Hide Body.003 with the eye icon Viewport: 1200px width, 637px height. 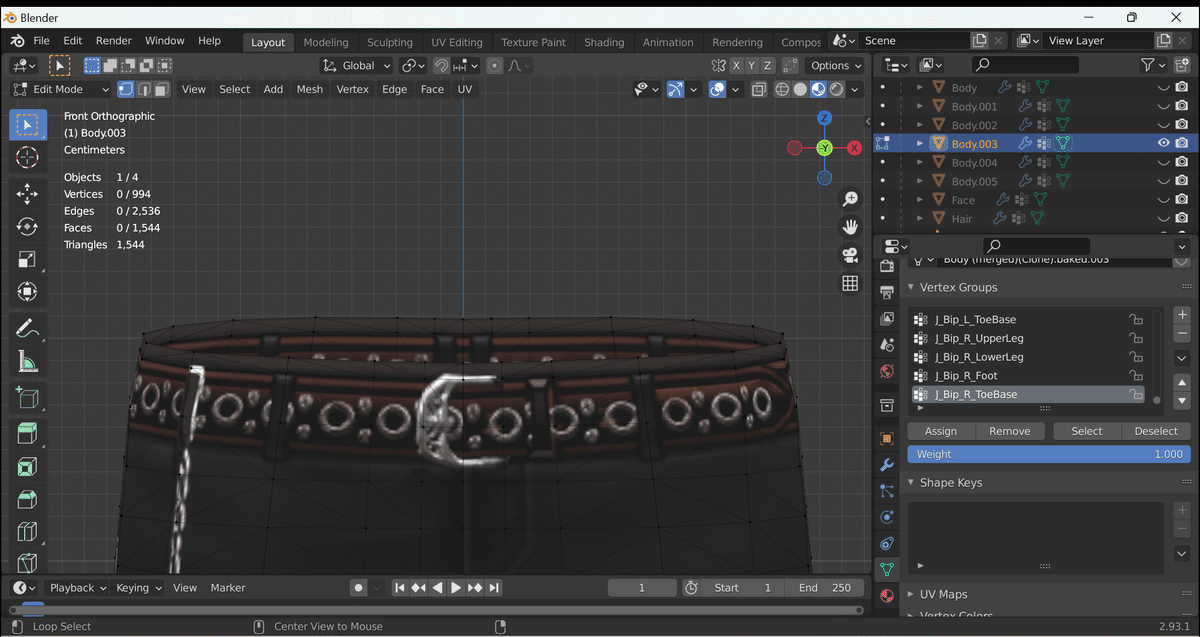[1163, 143]
